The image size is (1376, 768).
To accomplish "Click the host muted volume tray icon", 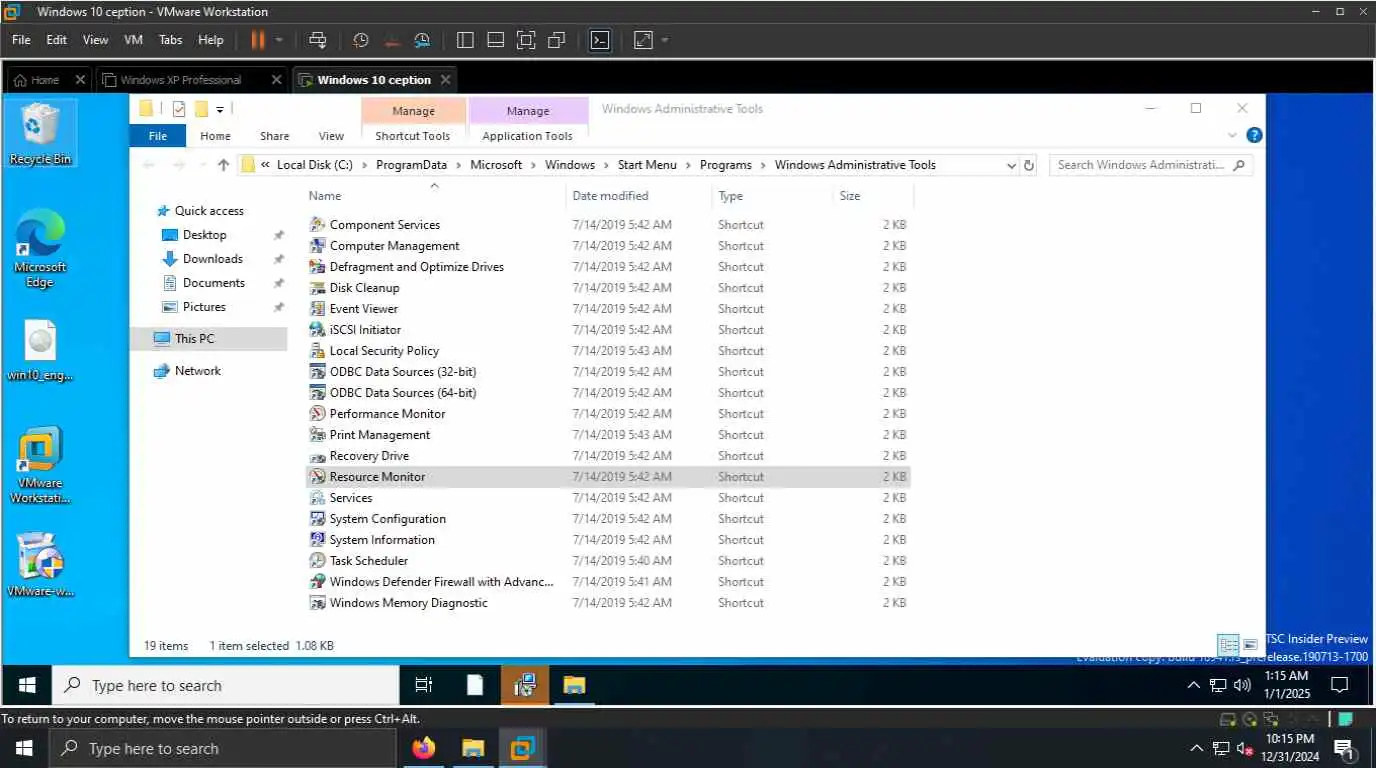I will (x=1246, y=748).
